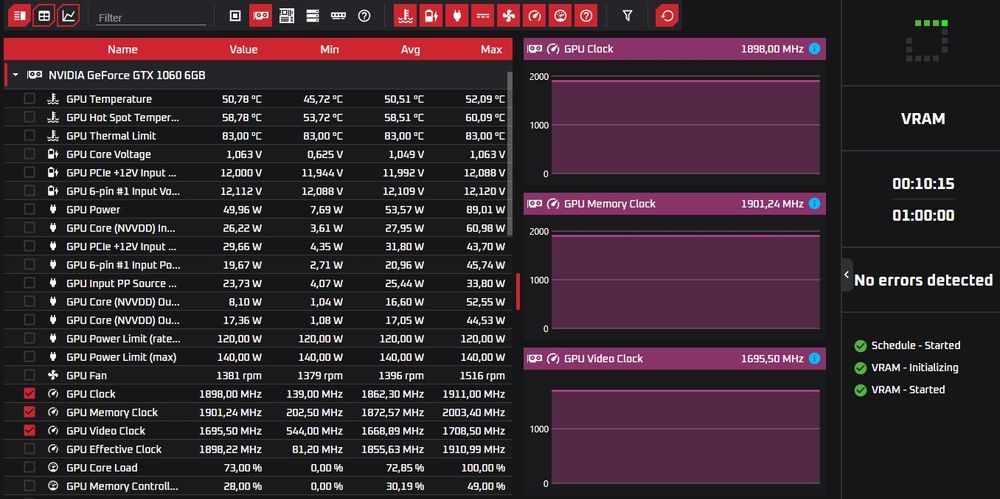The width and height of the screenshot is (1000, 499).
Task: Enable the GPU Power checkbox
Action: pos(29,209)
